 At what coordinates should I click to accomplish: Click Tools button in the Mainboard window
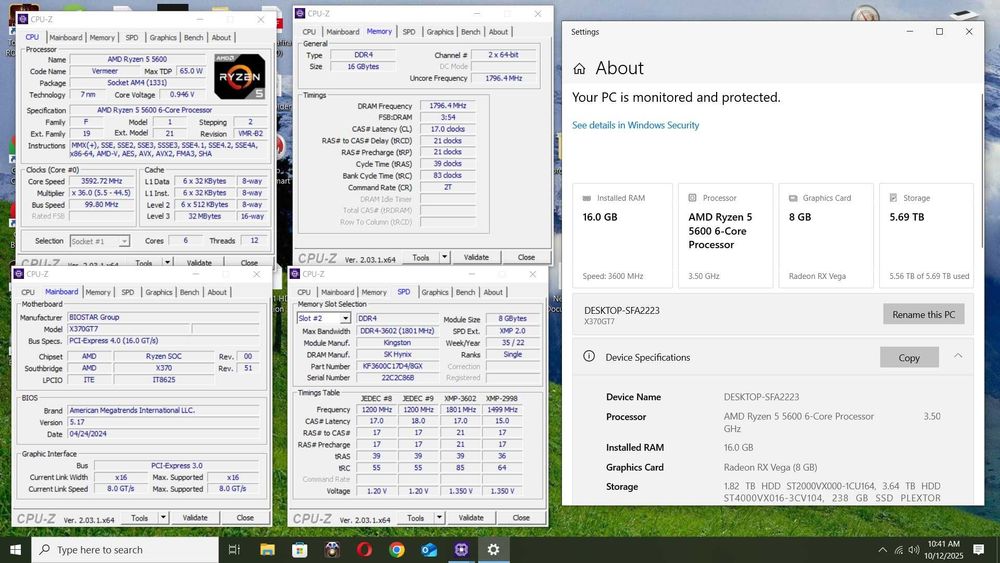[x=139, y=518]
